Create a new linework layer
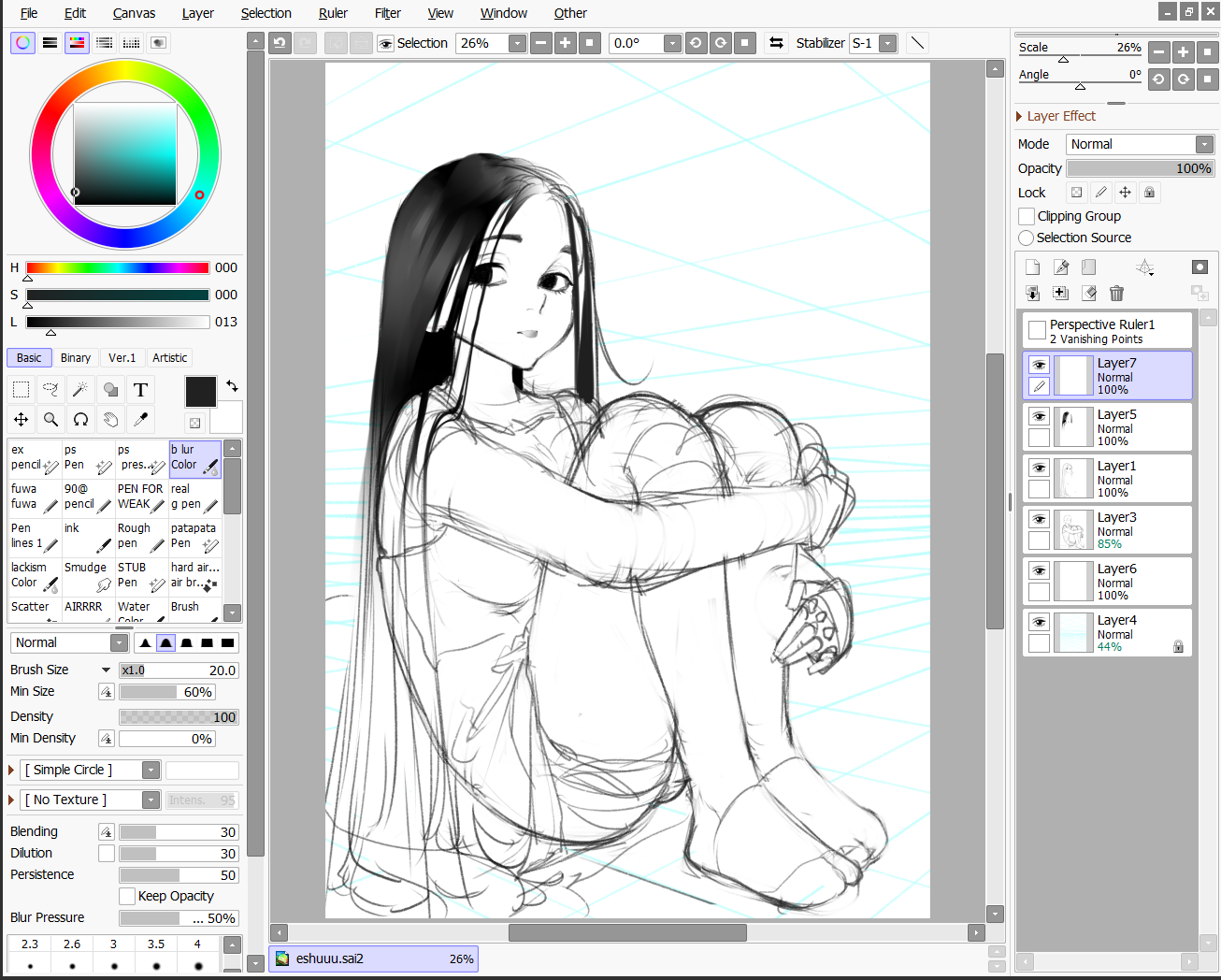Viewport: 1221px width, 980px height. coord(1060,267)
